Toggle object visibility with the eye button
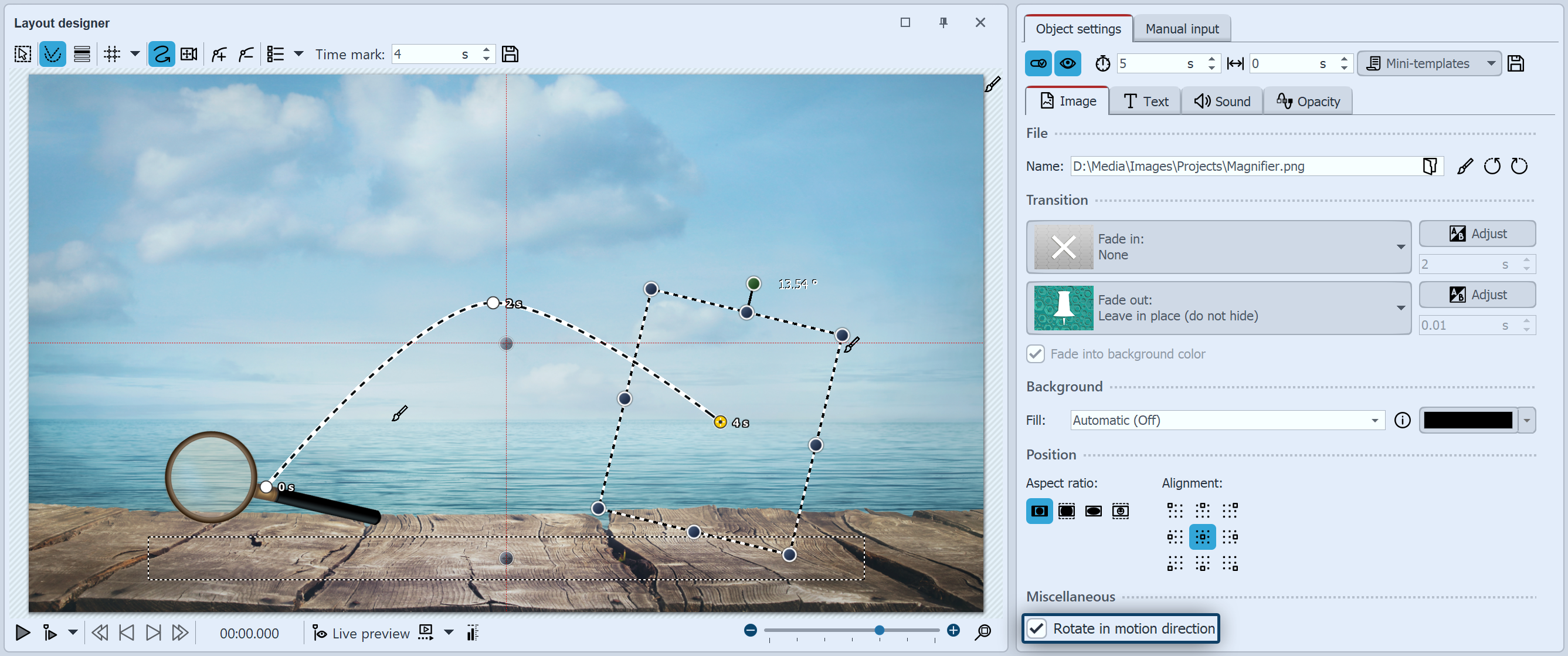The width and height of the screenshot is (1568, 656). 1068,63
